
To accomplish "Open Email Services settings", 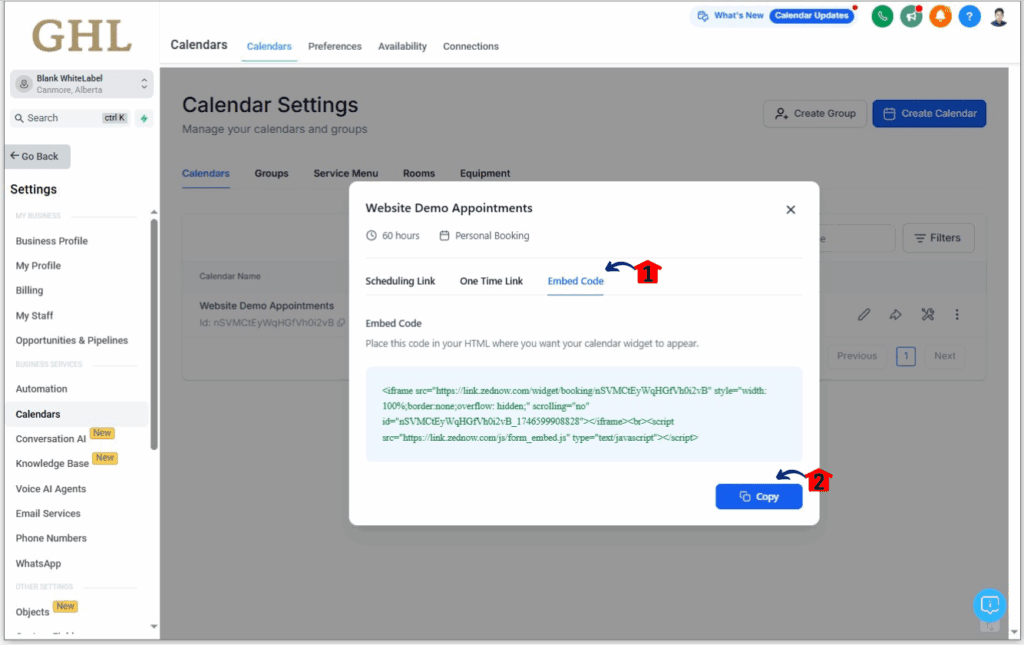I will [x=48, y=514].
